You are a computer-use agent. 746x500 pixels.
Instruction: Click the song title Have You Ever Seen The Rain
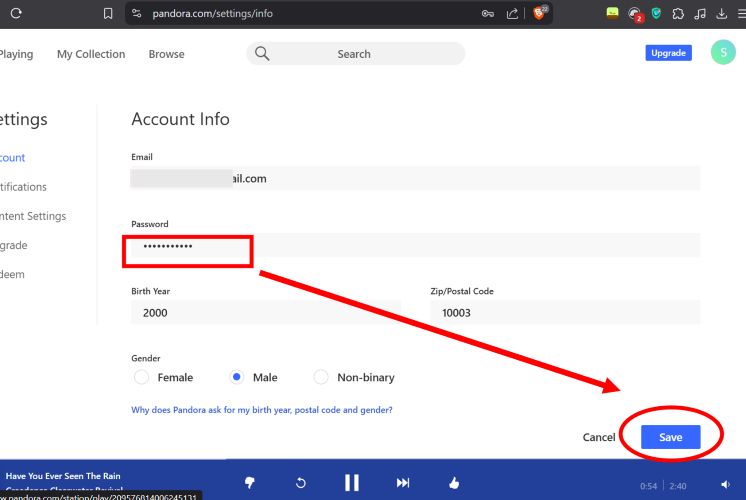pyautogui.click(x=63, y=476)
